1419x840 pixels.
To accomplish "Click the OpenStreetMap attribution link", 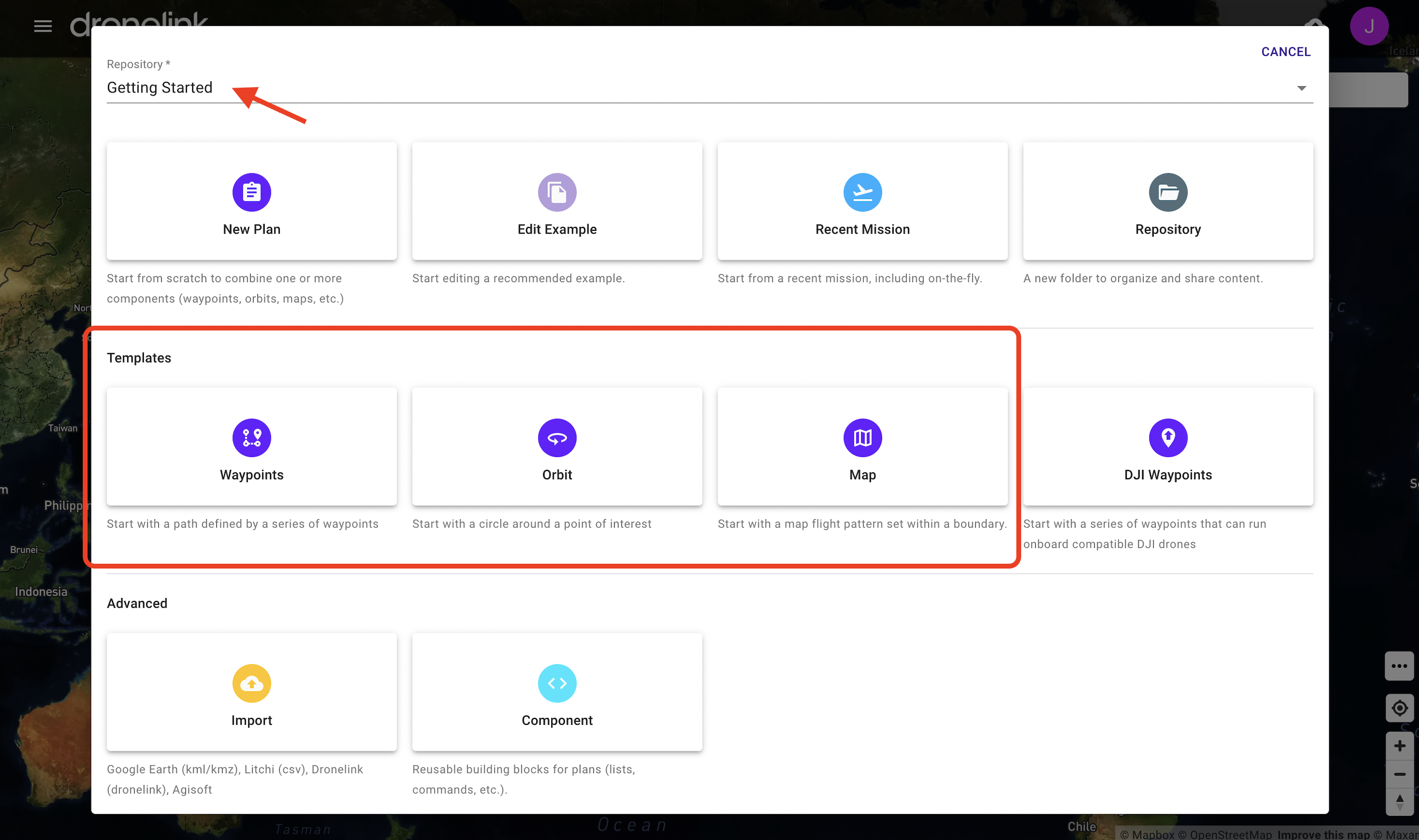I will [1225, 834].
